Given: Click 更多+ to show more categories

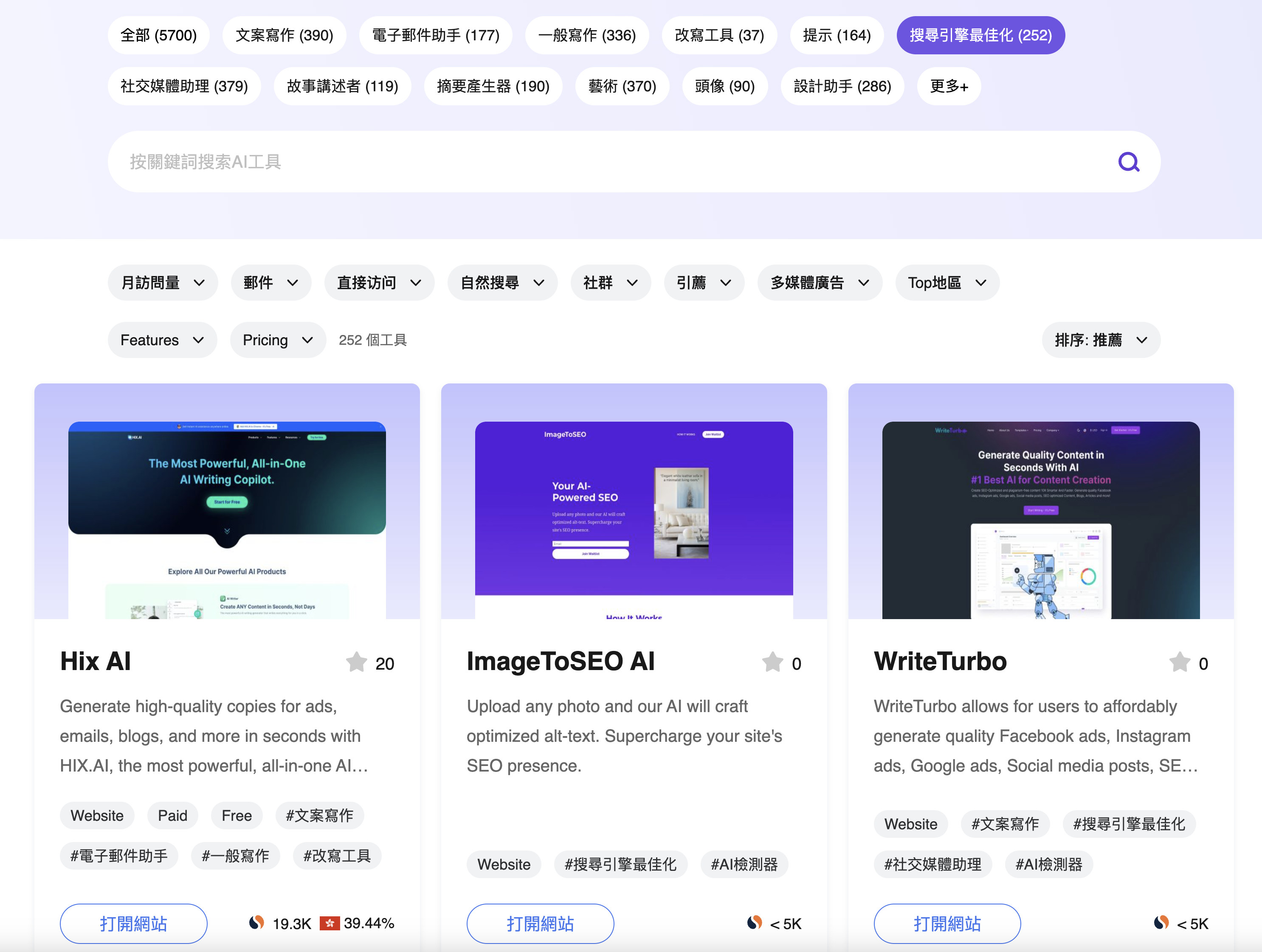Looking at the screenshot, I should click(x=948, y=86).
